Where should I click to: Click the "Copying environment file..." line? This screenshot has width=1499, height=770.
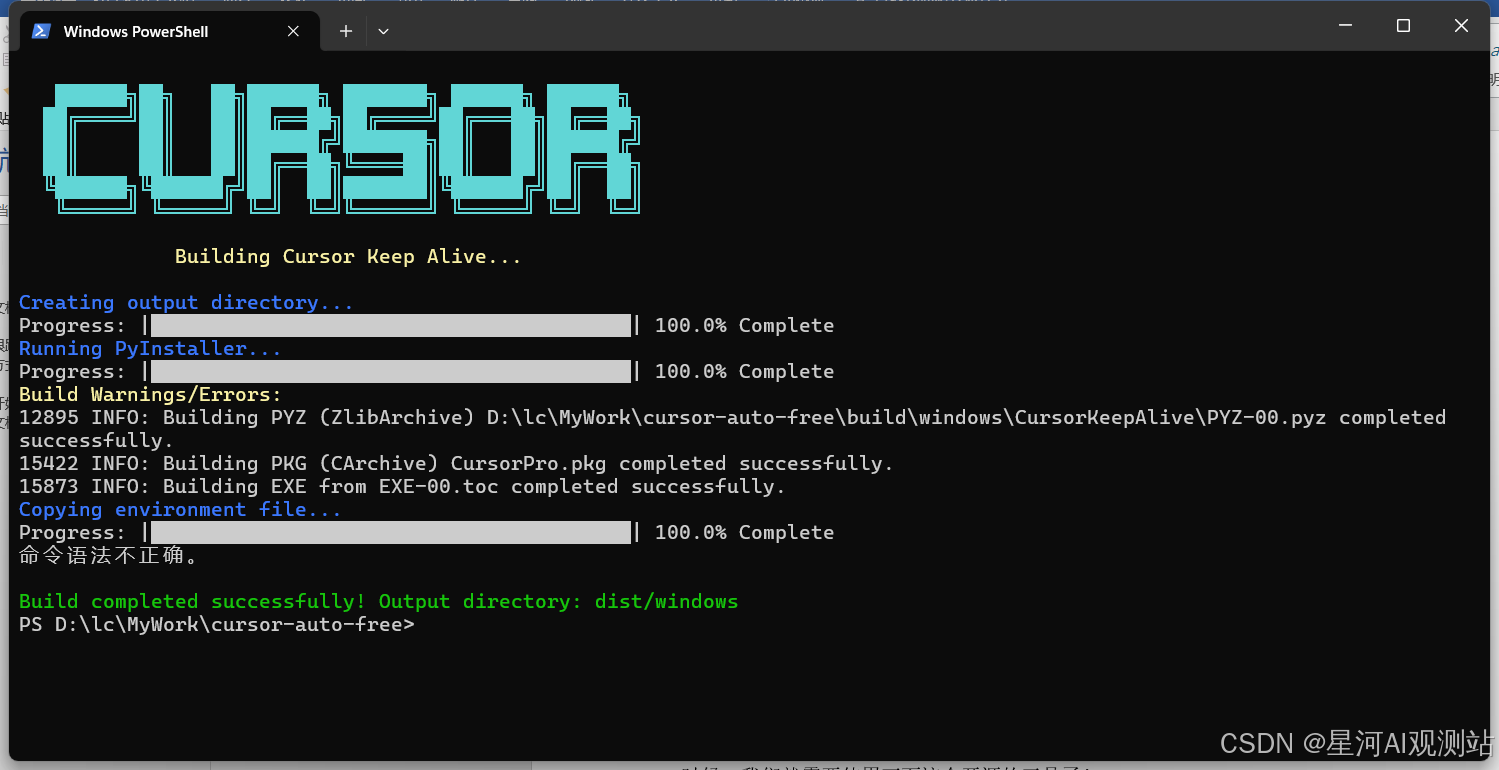tap(180, 509)
